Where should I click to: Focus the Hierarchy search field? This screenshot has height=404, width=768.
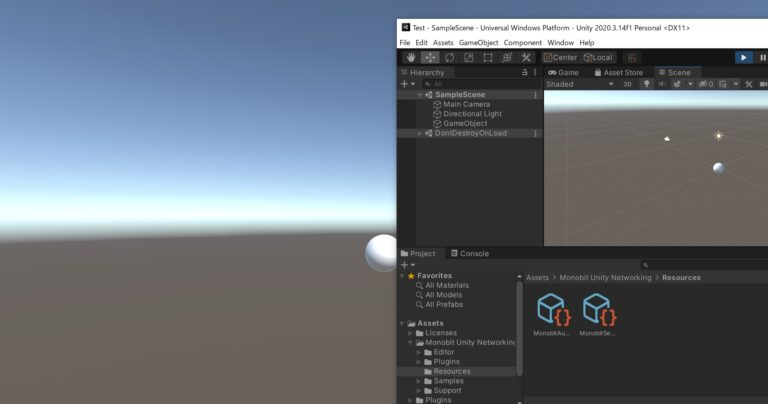click(481, 84)
